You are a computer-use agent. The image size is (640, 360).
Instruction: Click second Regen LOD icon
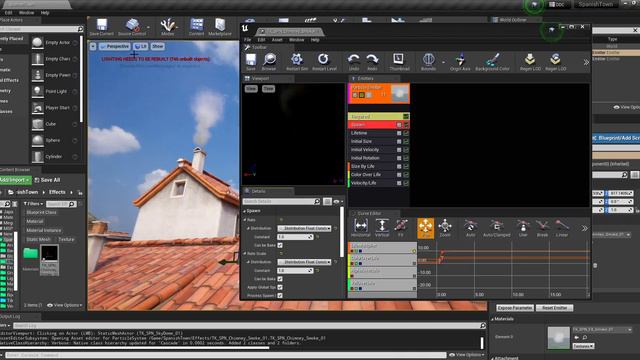(555, 60)
